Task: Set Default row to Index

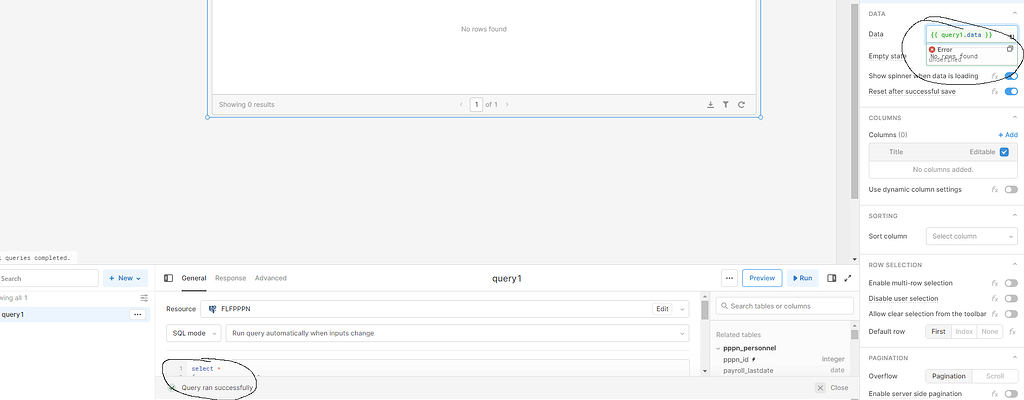Action: click(x=964, y=332)
